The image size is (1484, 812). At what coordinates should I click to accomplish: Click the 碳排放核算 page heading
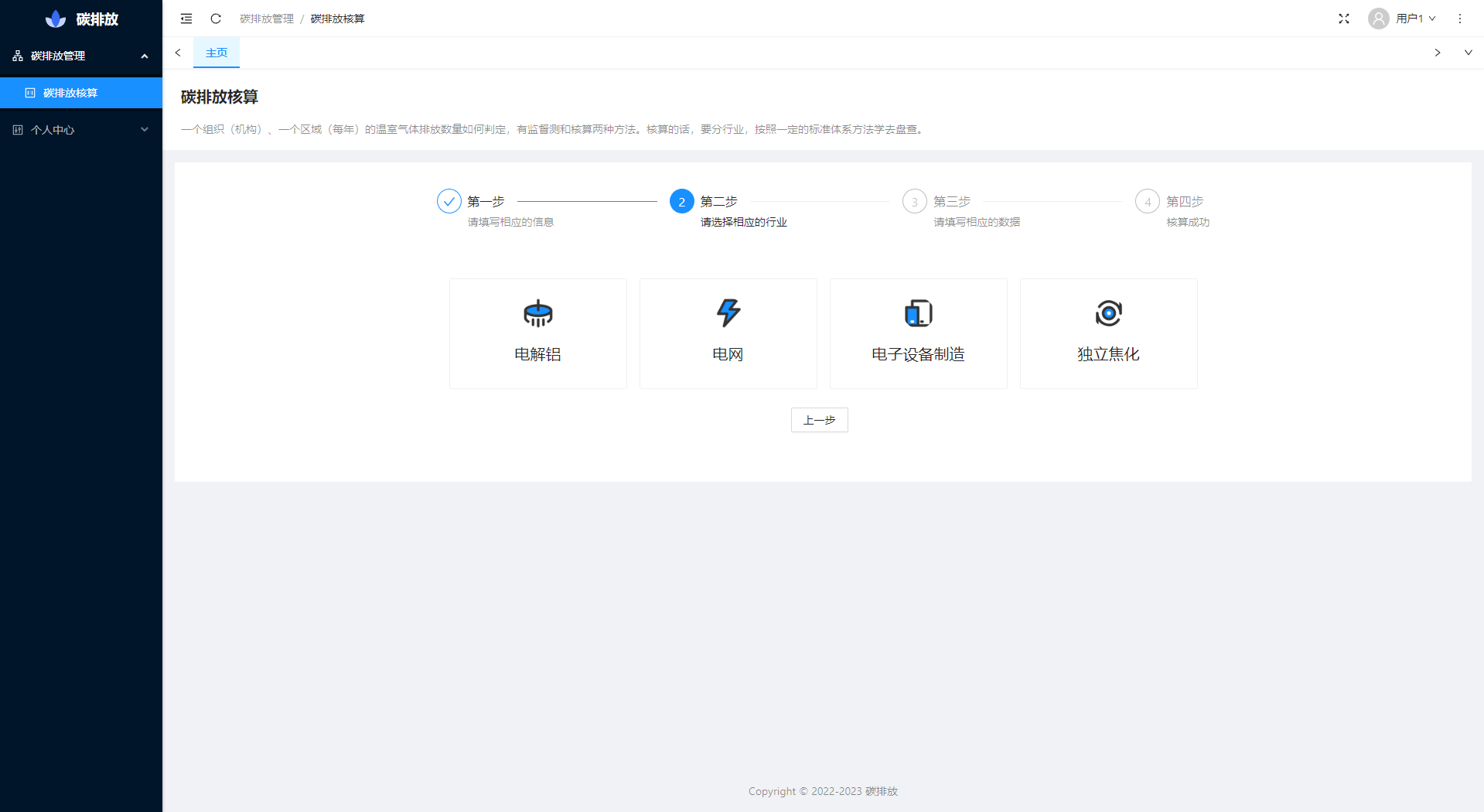220,97
